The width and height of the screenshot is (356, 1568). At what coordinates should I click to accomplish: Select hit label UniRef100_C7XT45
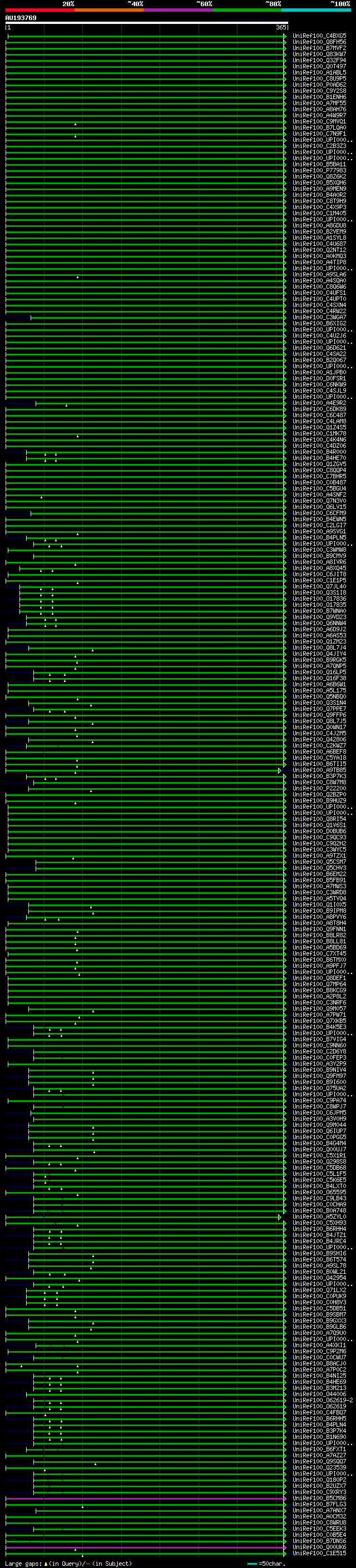319,954
